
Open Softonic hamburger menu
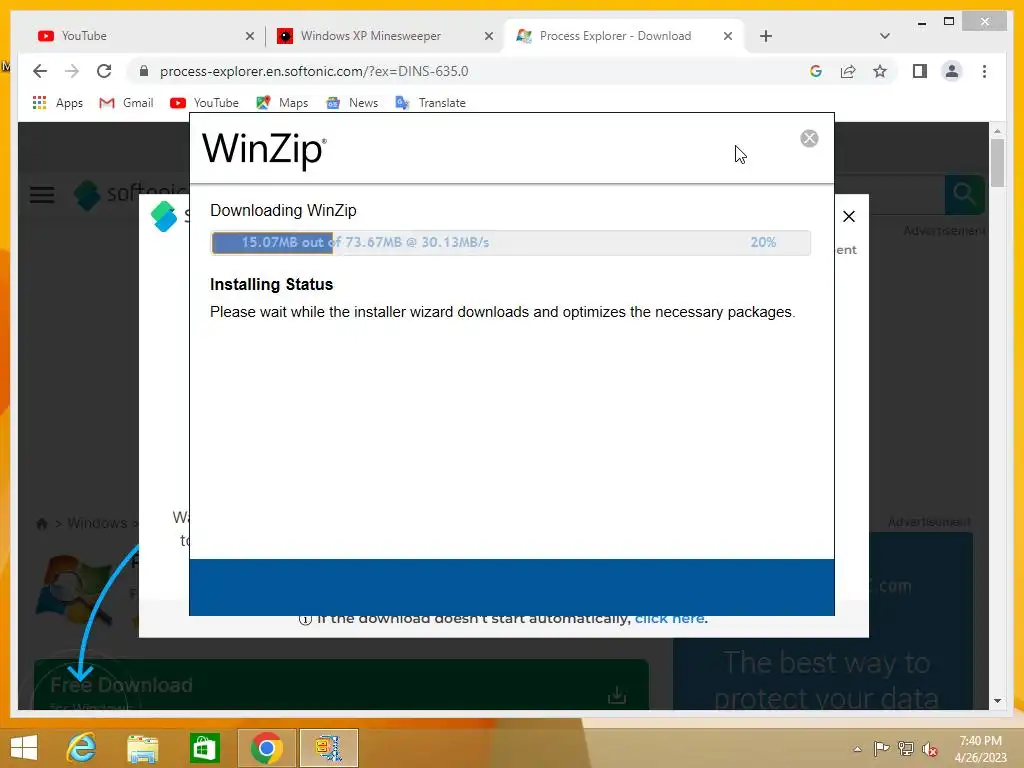pyautogui.click(x=42, y=195)
